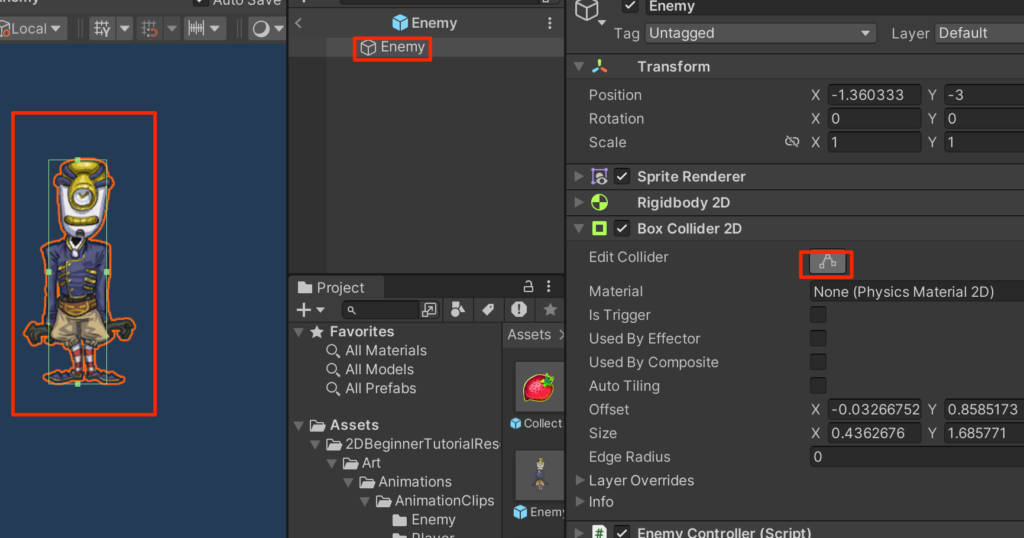Toggle the Enemy GameObject active checkbox
This screenshot has width=1024, height=538.
pyautogui.click(x=630, y=6)
